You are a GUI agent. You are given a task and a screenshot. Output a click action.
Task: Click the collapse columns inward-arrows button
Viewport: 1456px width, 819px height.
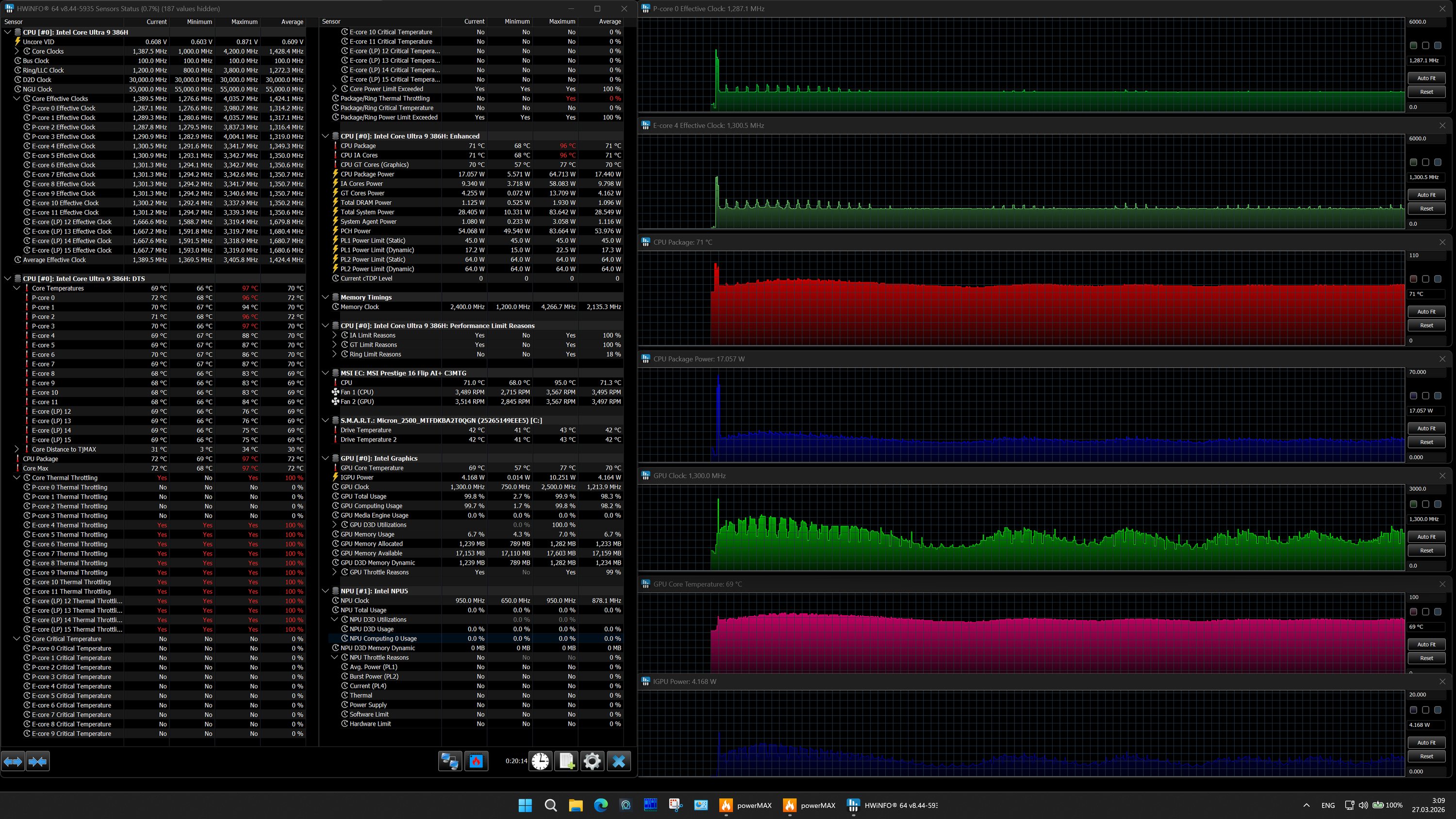(x=37, y=761)
